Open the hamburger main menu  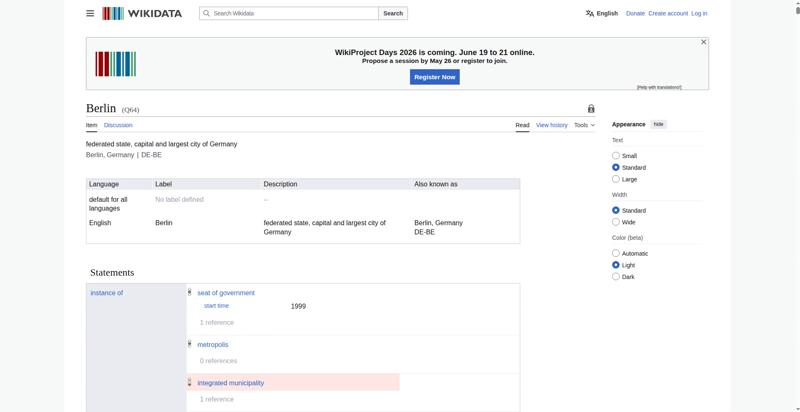click(x=90, y=13)
